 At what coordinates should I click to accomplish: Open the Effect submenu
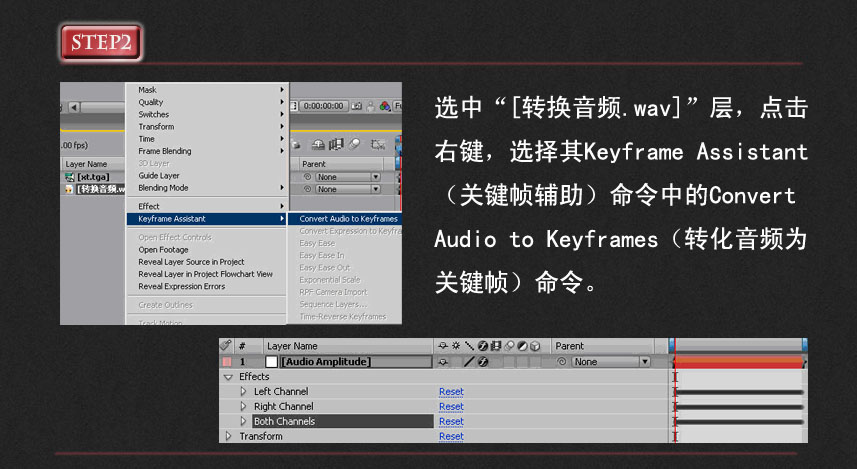tap(207, 206)
